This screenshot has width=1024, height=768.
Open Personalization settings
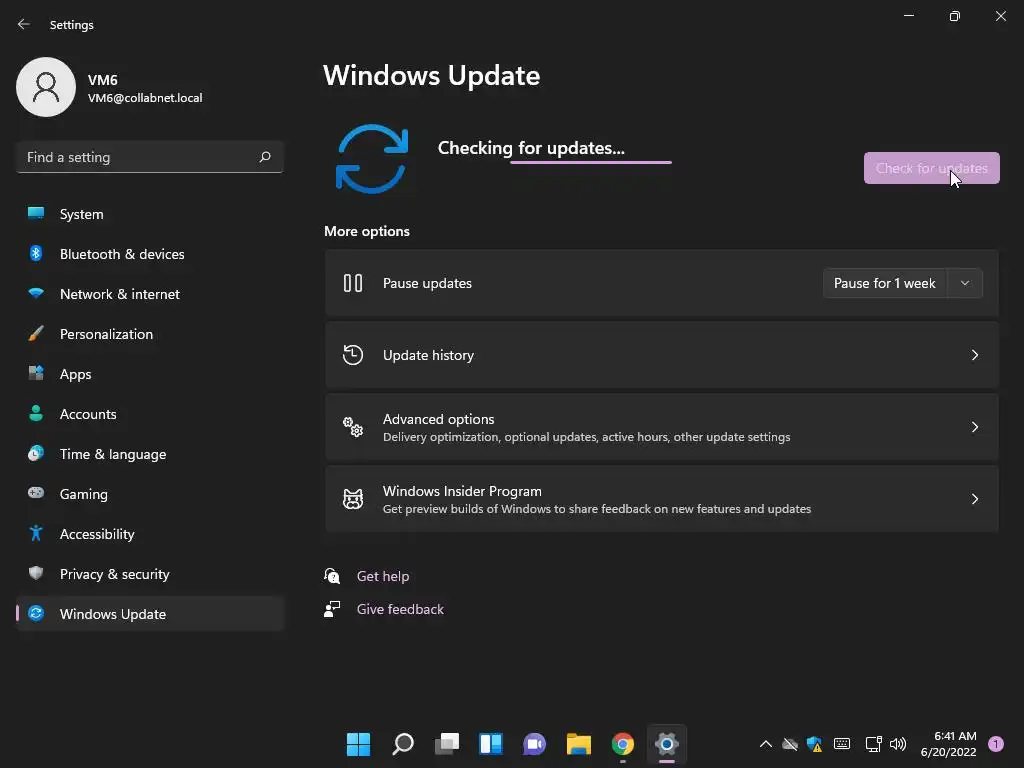(150, 333)
